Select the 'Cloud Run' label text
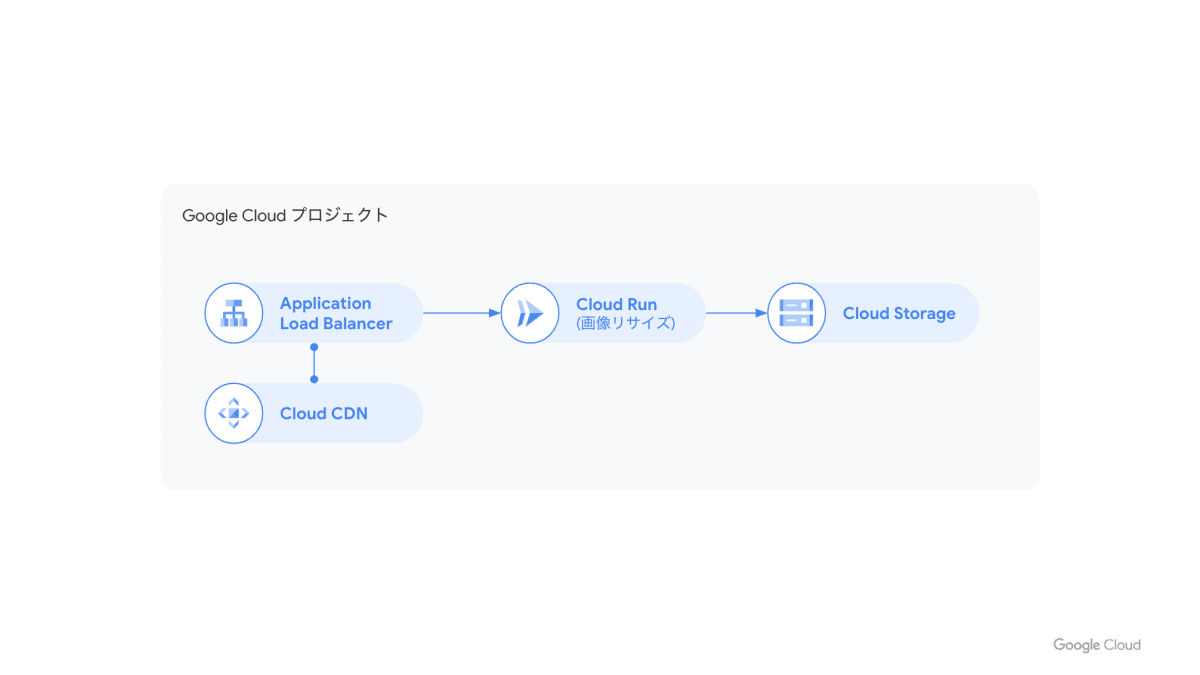 tap(616, 304)
